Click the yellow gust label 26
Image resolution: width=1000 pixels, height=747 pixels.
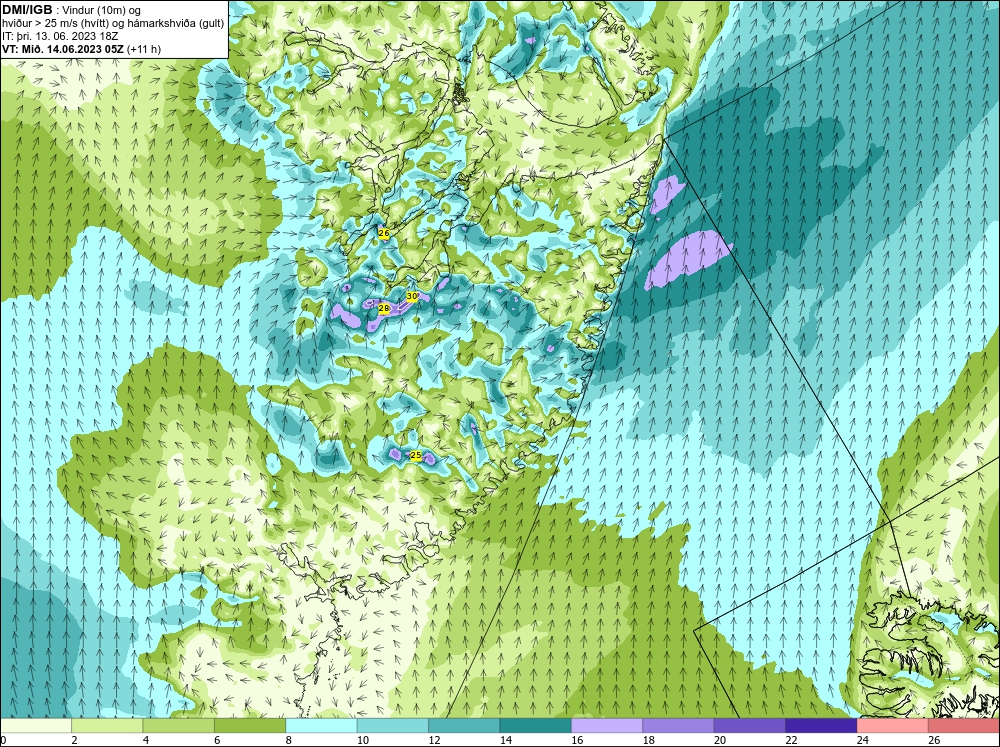384,233
